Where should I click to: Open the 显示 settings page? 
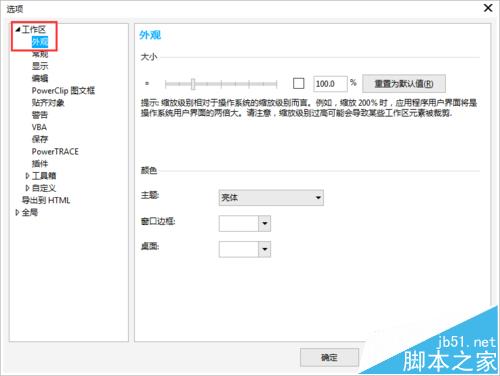coord(40,66)
